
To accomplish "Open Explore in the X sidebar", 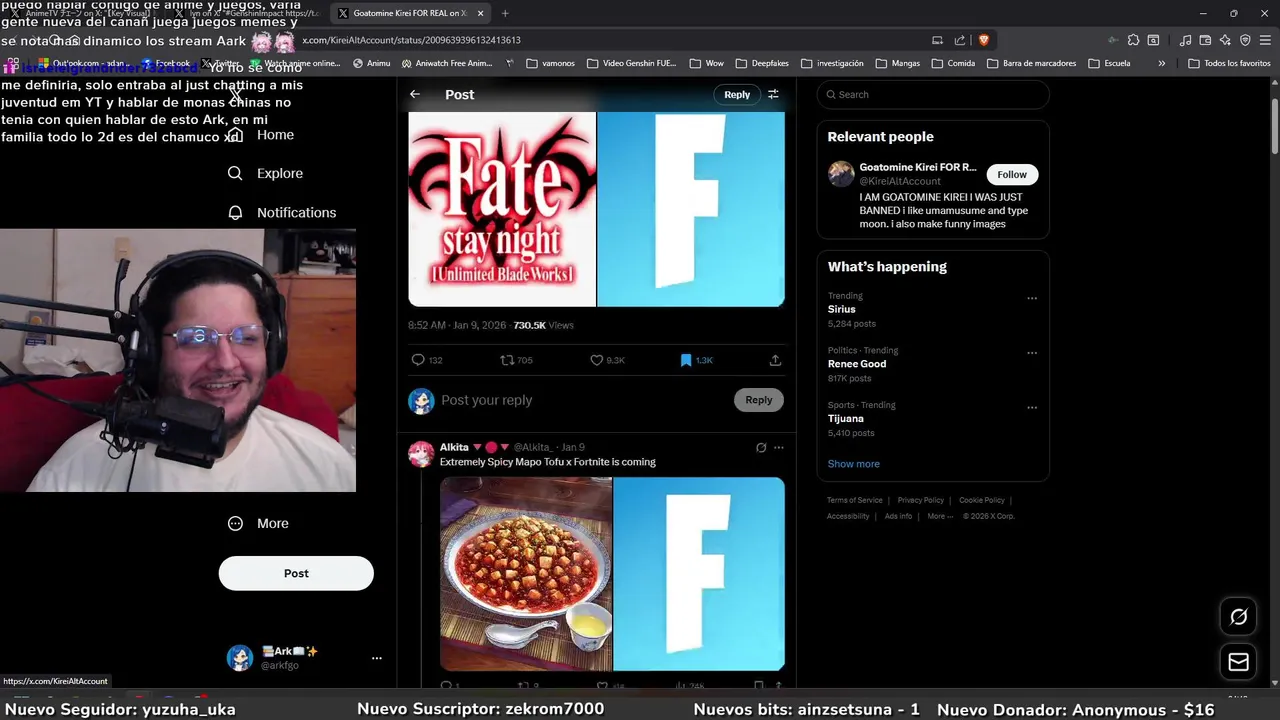I will click(x=265, y=173).
